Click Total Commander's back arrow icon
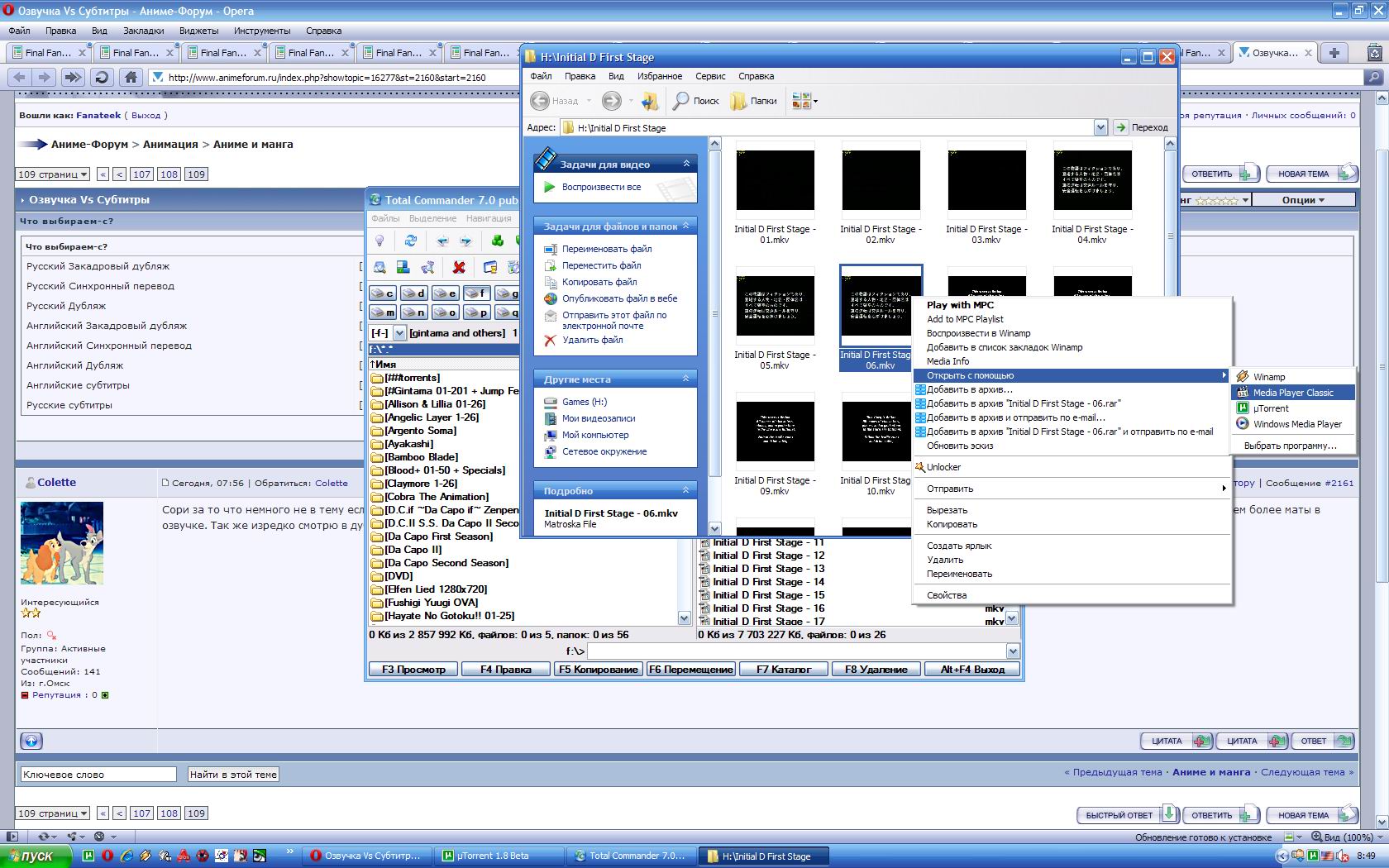Screen dimensions: 1389x868 click(442, 241)
